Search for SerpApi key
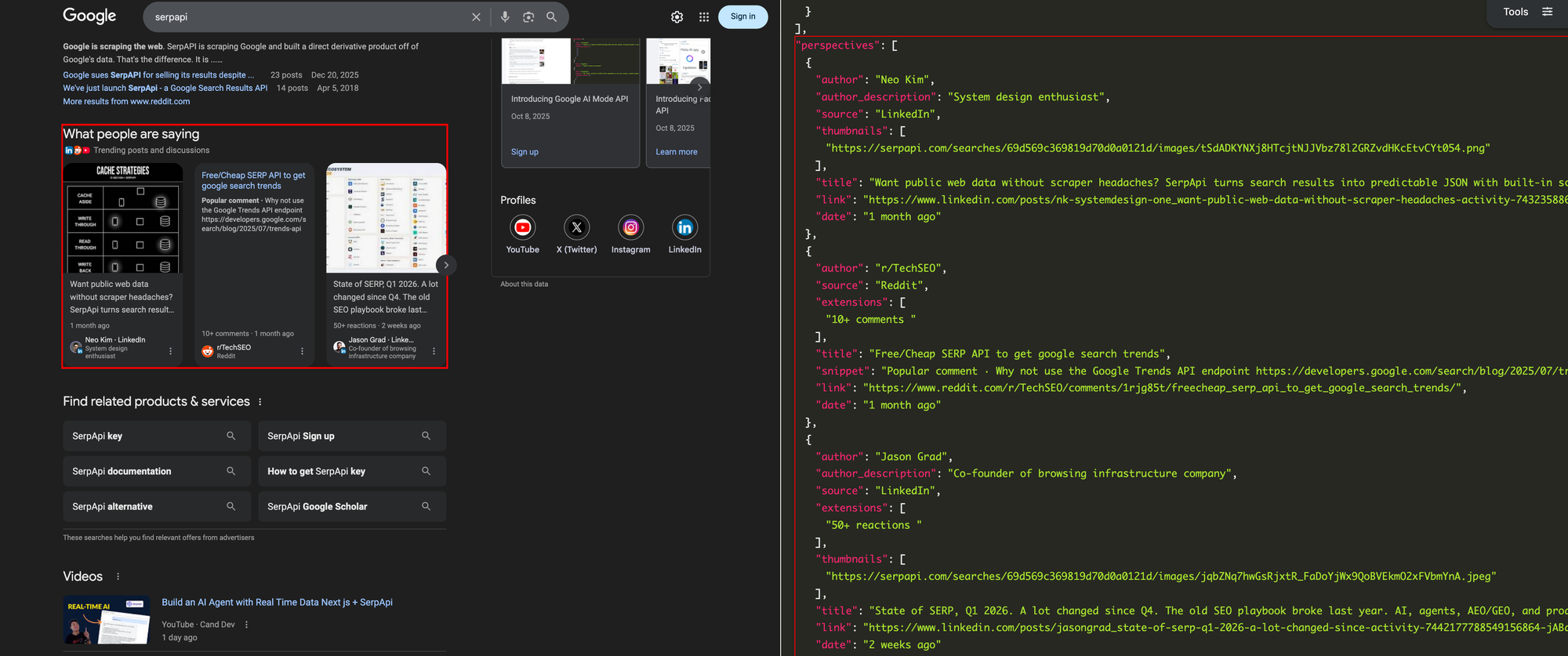Viewport: 1568px width, 656px height. point(157,436)
